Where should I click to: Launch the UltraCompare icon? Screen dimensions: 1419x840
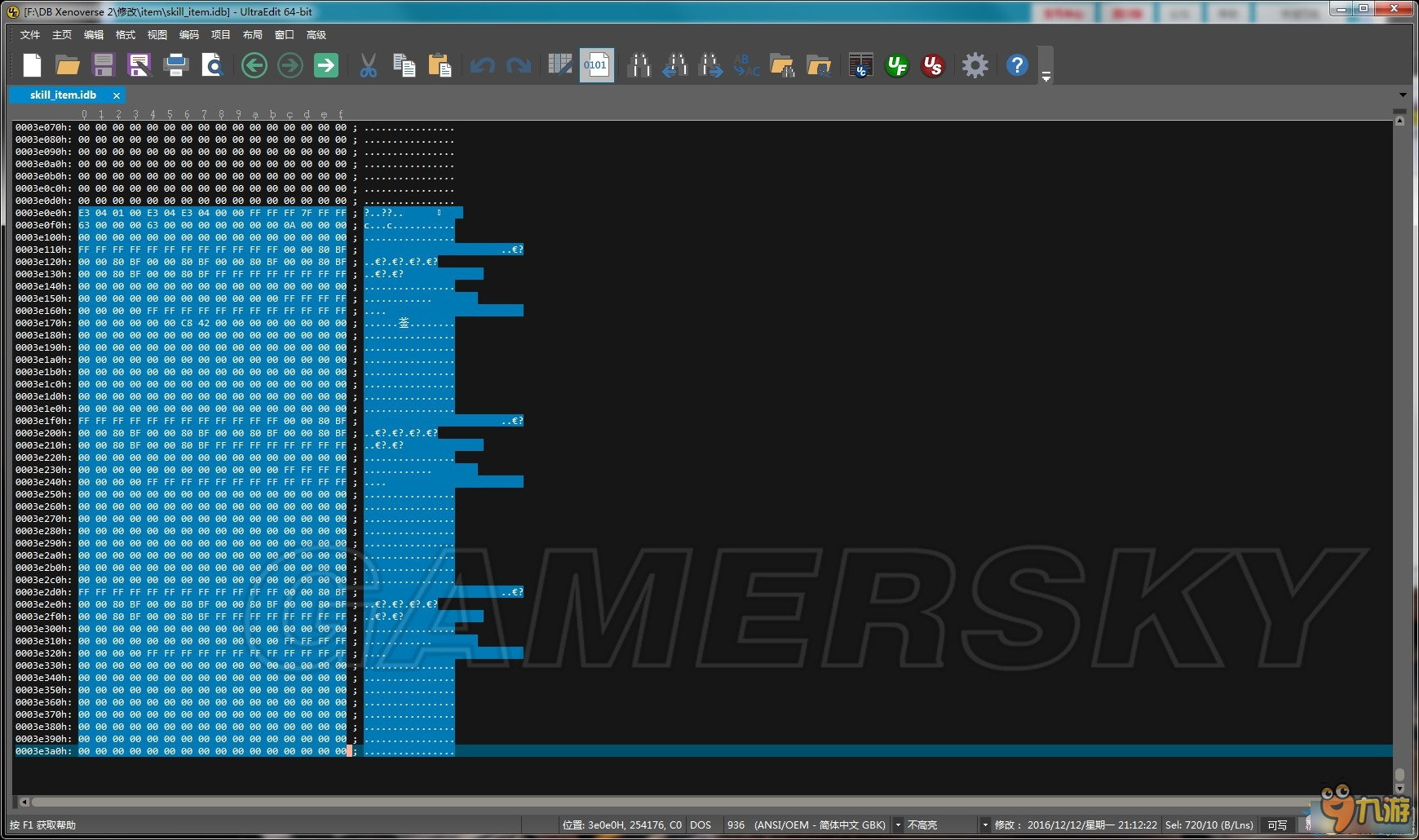pyautogui.click(x=860, y=65)
